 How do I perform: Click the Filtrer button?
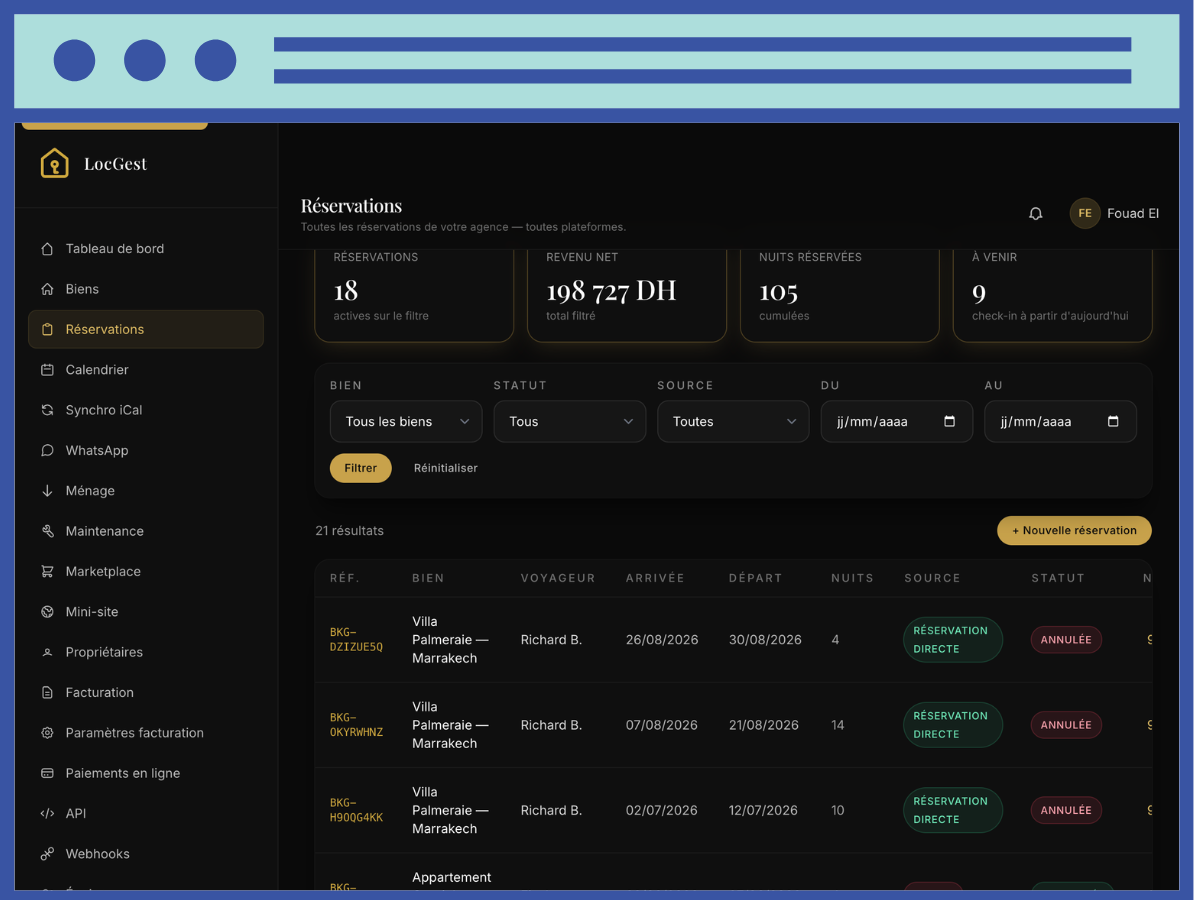pos(361,468)
